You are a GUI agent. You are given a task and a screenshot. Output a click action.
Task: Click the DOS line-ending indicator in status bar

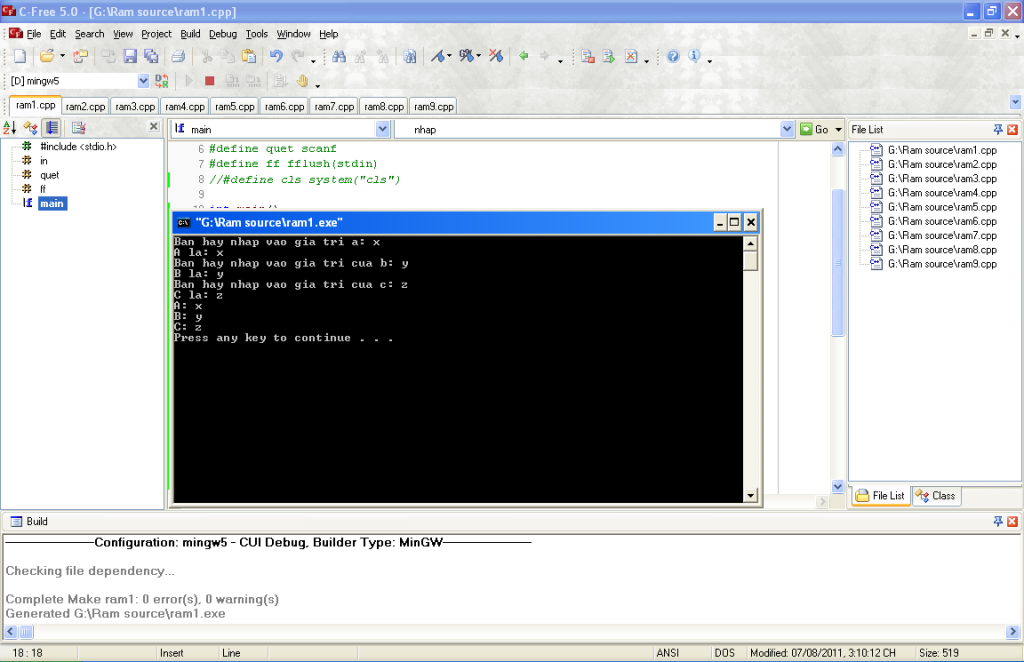pos(724,653)
